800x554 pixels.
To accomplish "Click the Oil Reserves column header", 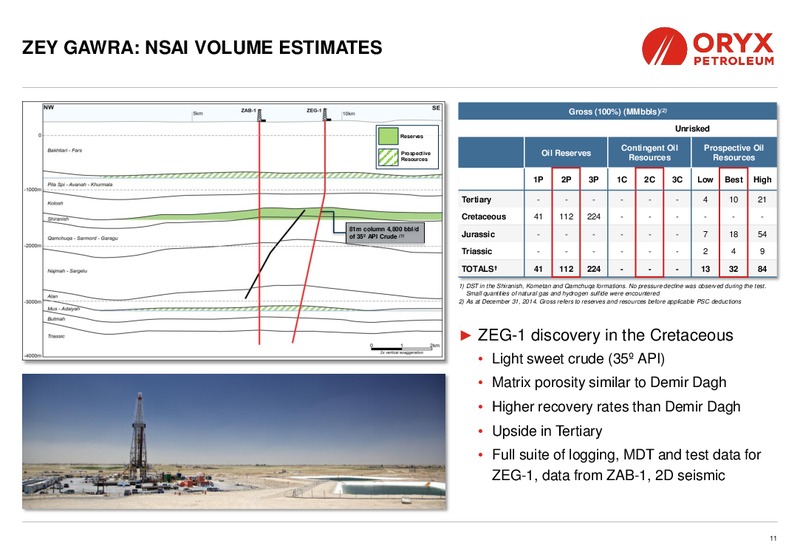I will (x=566, y=153).
